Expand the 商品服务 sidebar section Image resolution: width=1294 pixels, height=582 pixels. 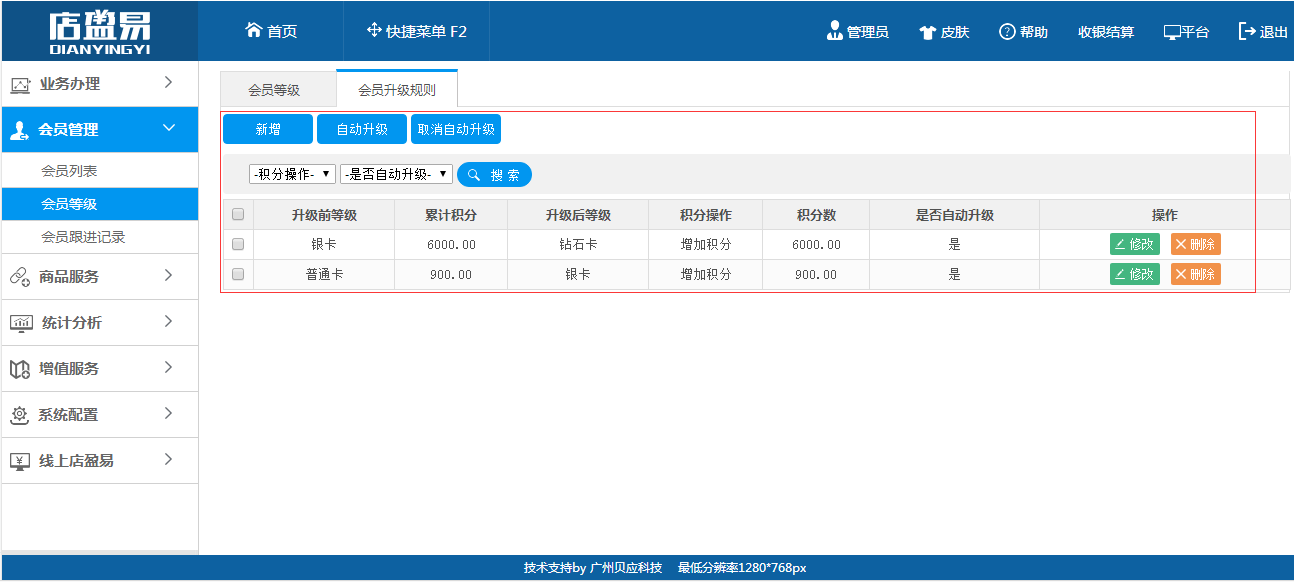pyautogui.click(x=99, y=277)
